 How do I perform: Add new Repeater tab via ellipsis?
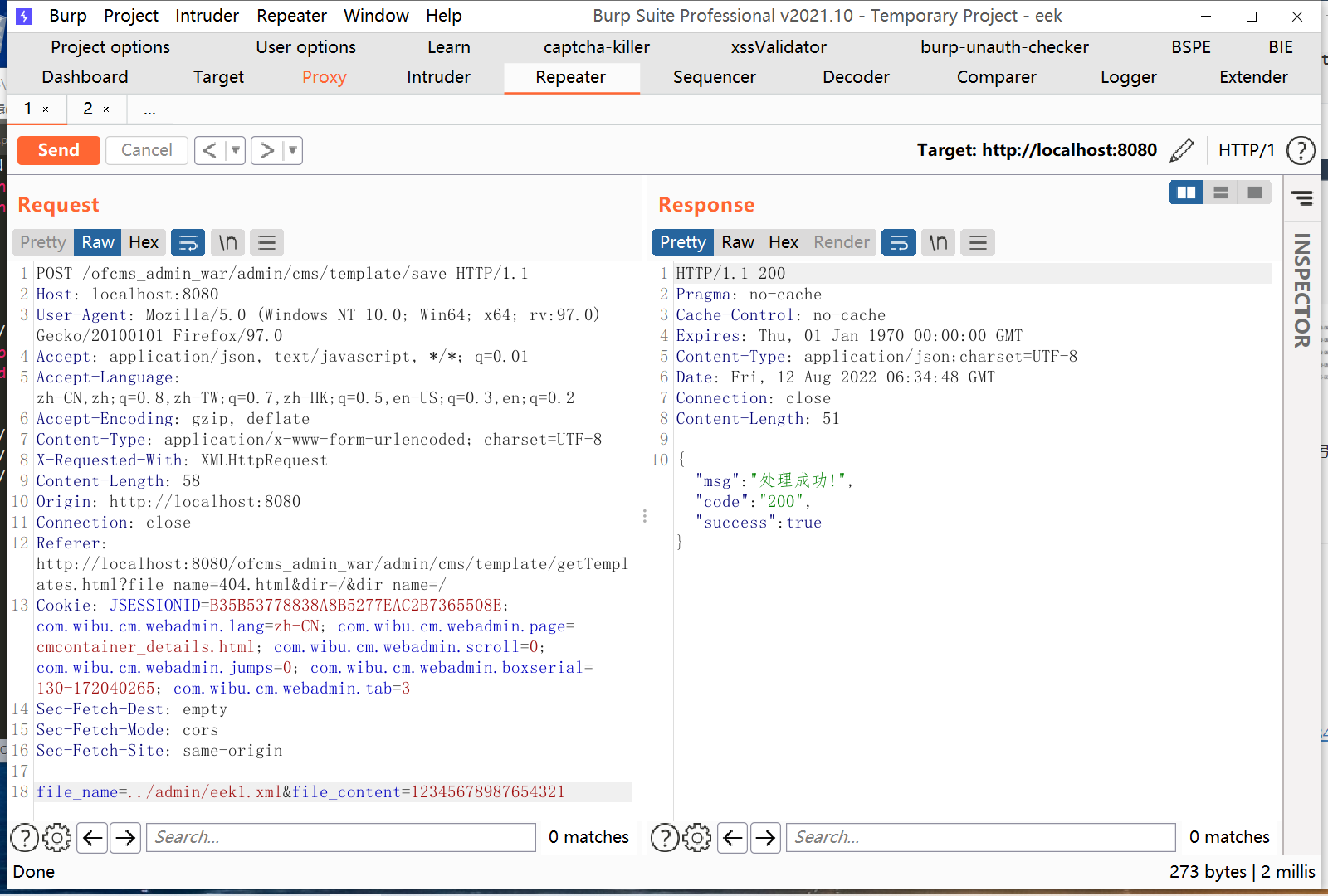tap(149, 110)
